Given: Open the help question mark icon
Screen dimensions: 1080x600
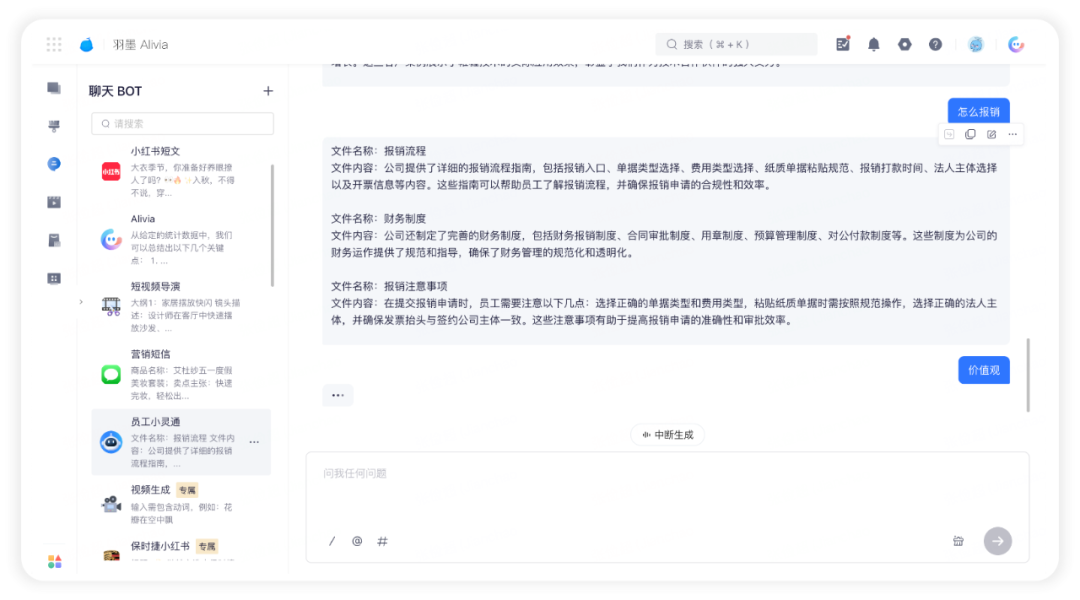Looking at the screenshot, I should 935,45.
